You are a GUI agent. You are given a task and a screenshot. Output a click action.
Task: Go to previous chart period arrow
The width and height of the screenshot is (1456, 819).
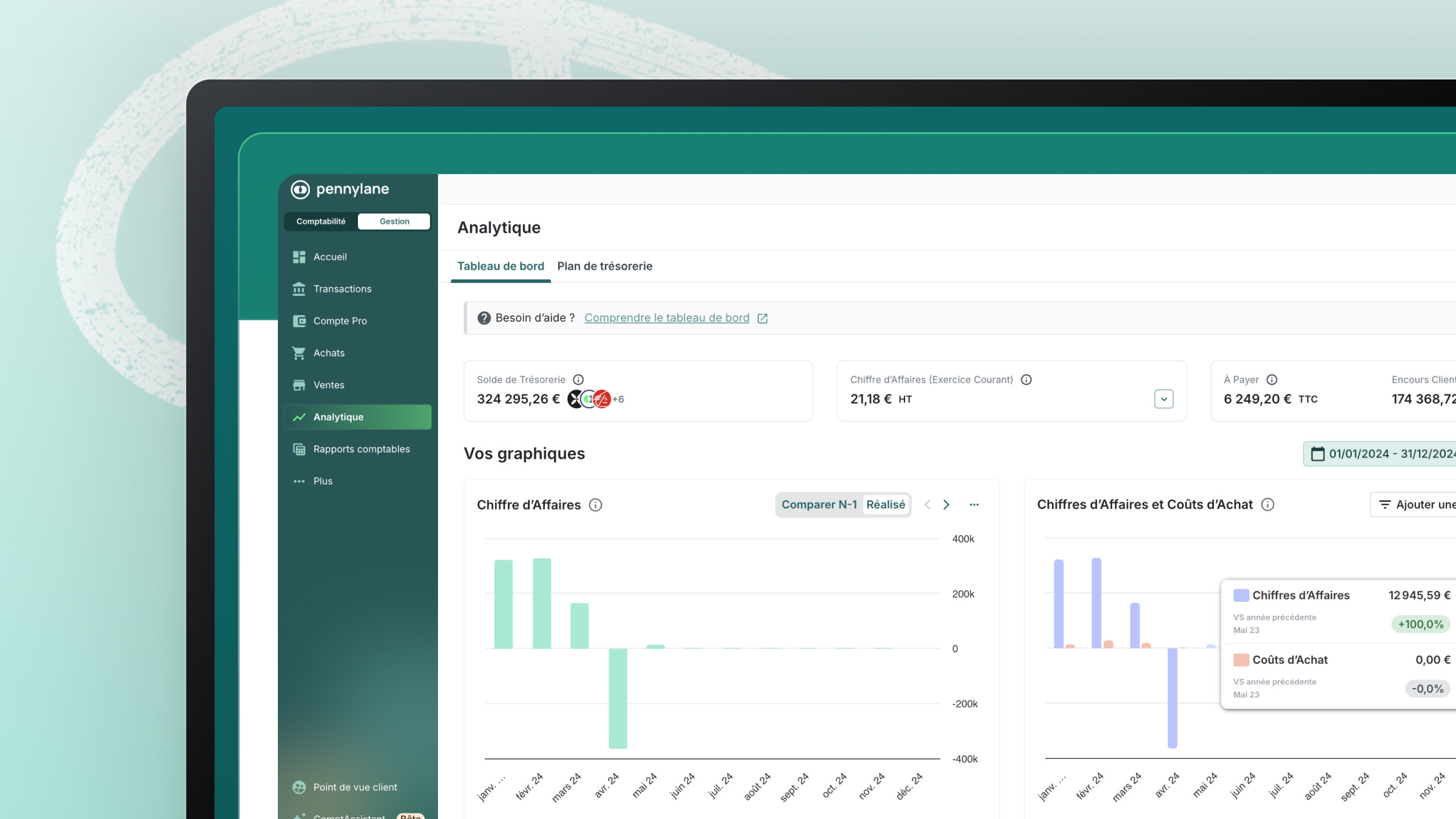pos(927,505)
